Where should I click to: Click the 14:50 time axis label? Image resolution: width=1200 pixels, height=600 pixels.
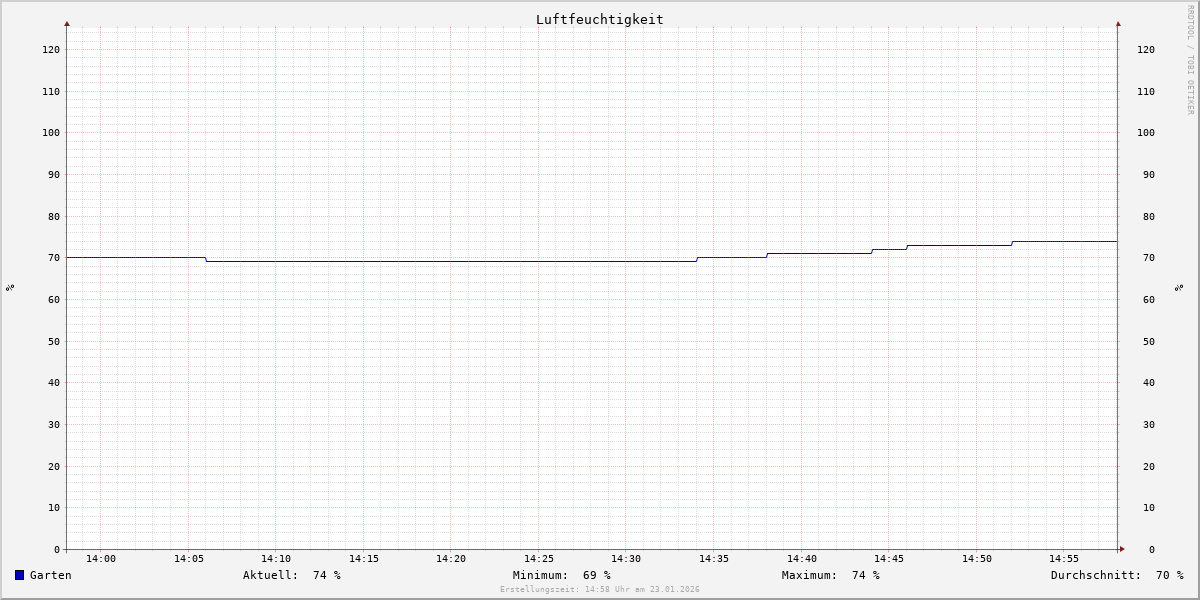pyautogui.click(x=977, y=559)
